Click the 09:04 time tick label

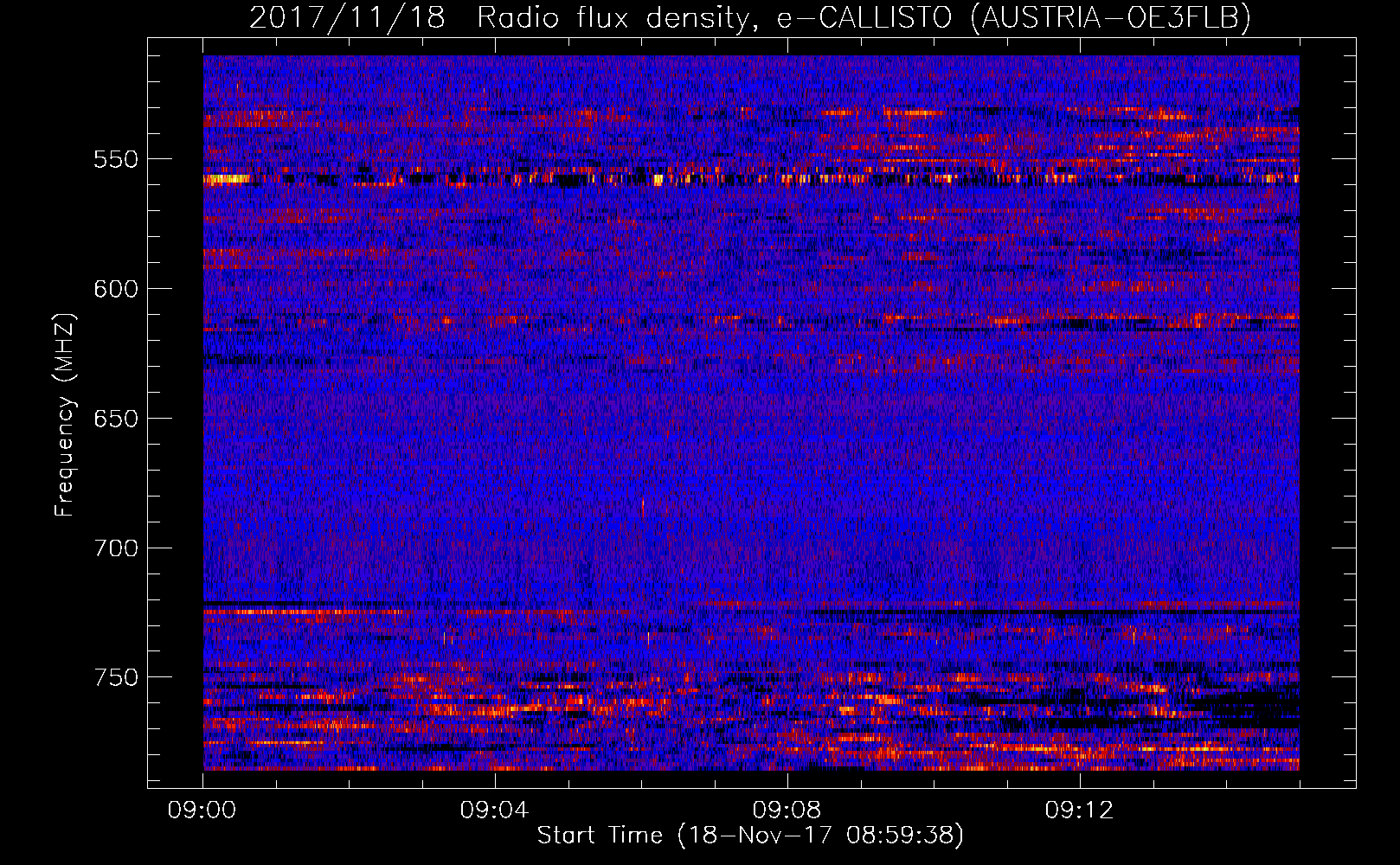pos(495,811)
